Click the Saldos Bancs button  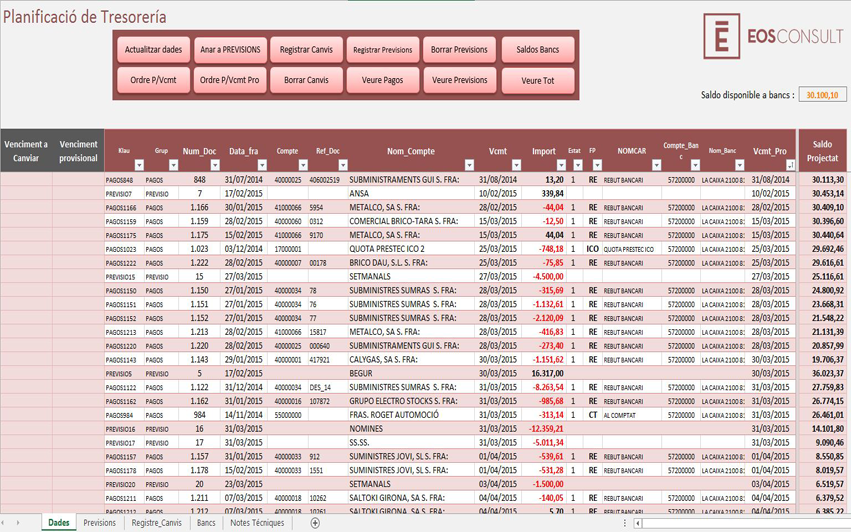coord(538,50)
